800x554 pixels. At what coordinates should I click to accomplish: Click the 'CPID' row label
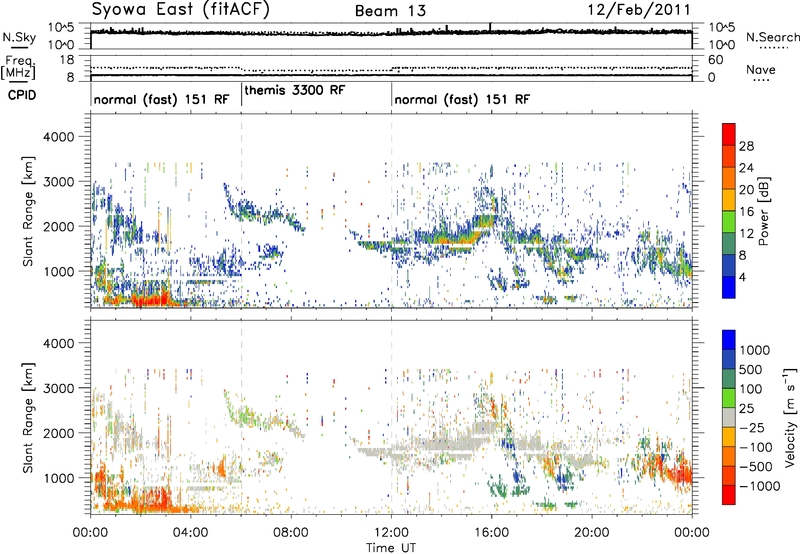pos(22,95)
